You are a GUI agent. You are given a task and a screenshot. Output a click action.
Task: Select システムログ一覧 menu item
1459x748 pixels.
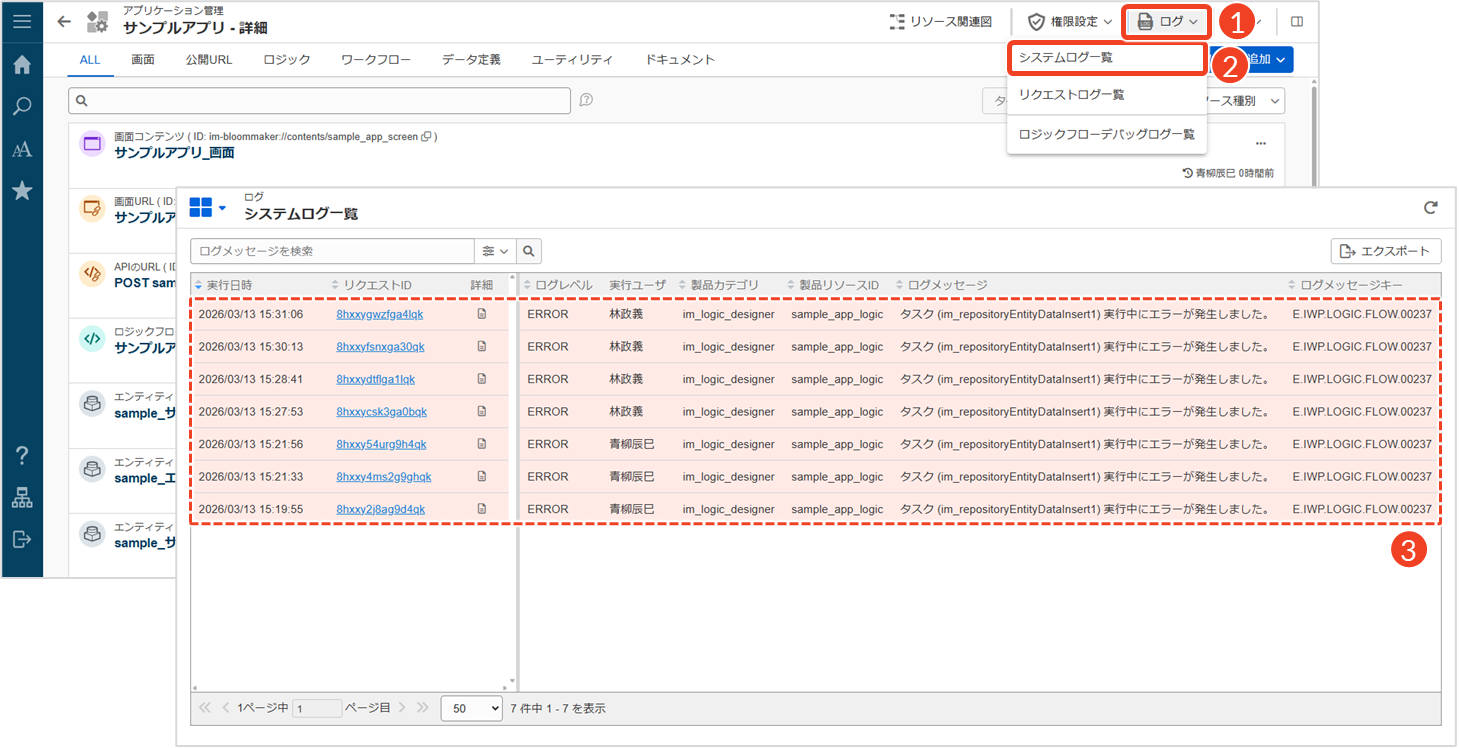click(1106, 58)
